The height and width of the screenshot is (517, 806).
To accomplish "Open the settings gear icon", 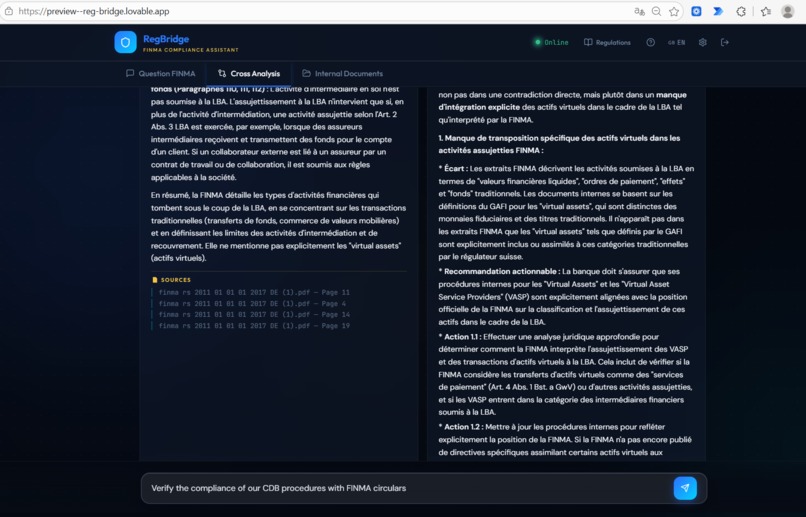I will click(703, 43).
